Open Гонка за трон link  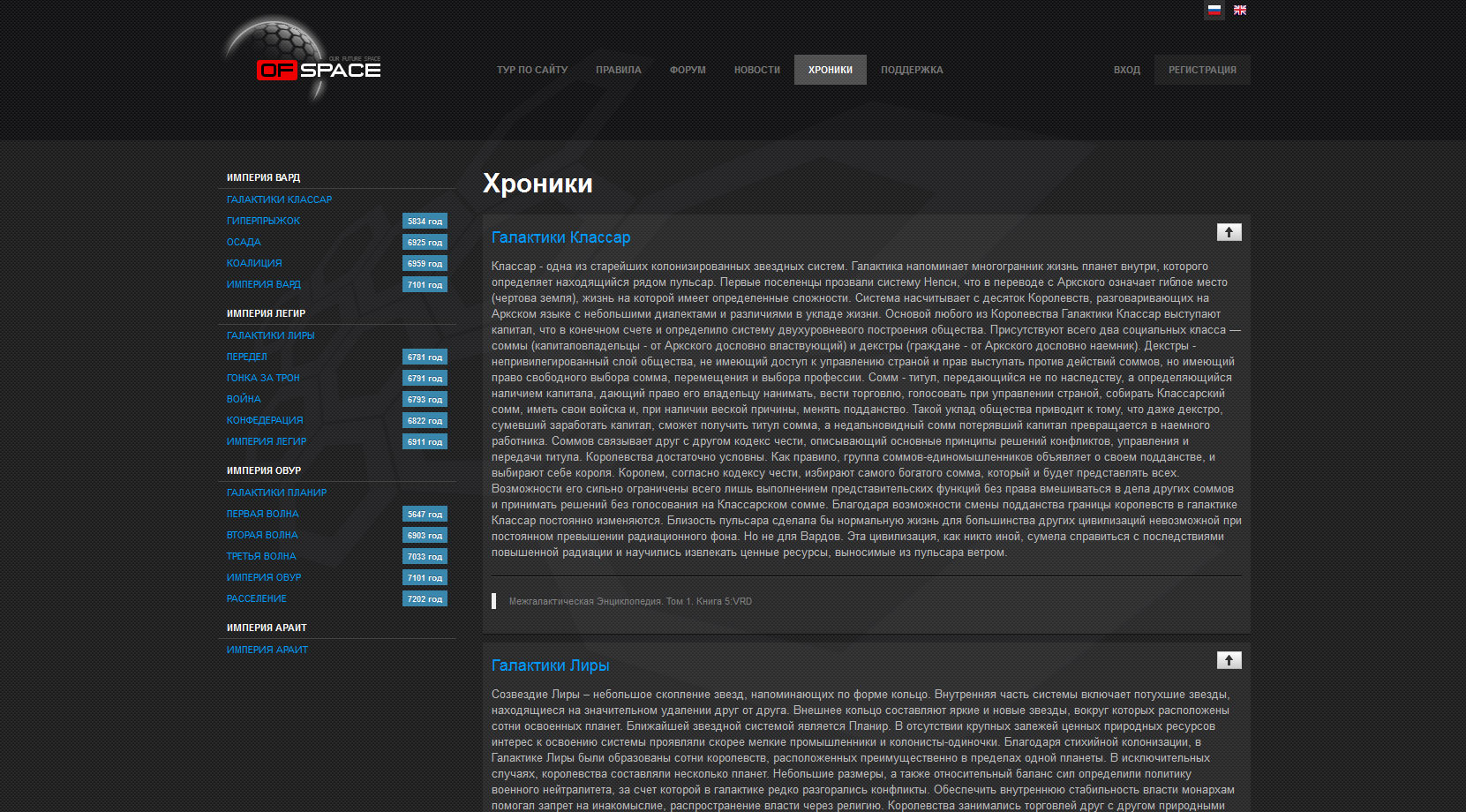pyautogui.click(x=263, y=378)
